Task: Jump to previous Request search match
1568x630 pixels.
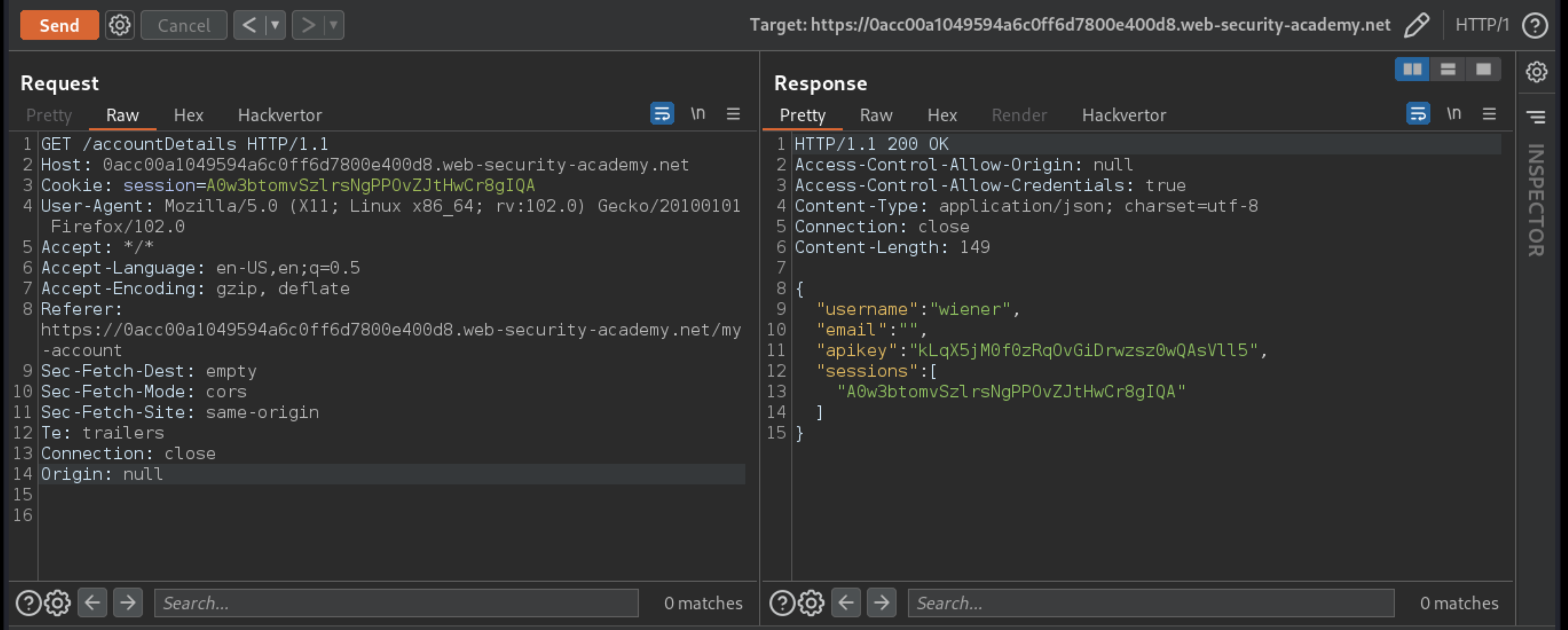Action: [93, 603]
